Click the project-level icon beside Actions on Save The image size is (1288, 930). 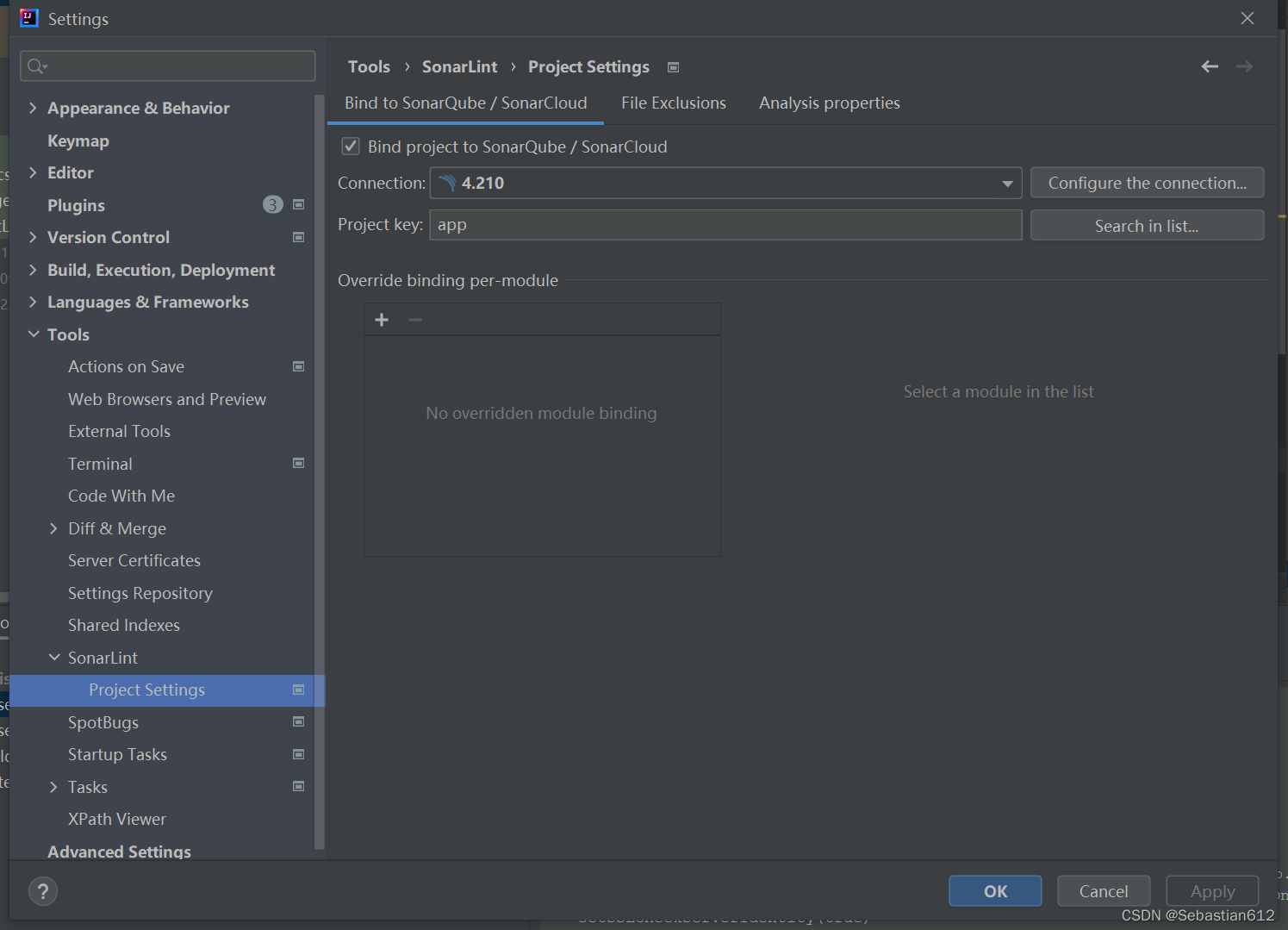299,366
